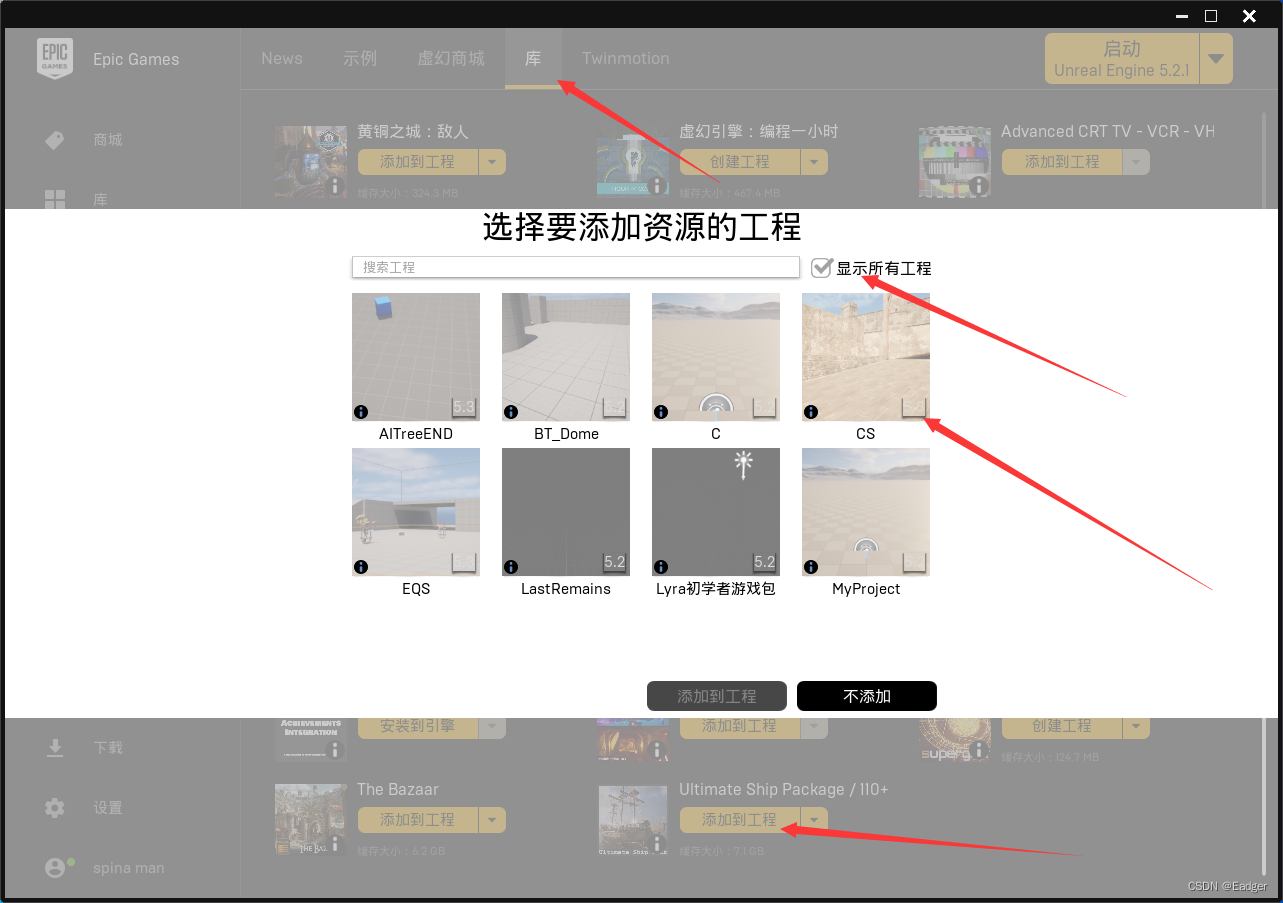Switch to the 虚幻商城 tab
The height and width of the screenshot is (903, 1283).
[451, 59]
